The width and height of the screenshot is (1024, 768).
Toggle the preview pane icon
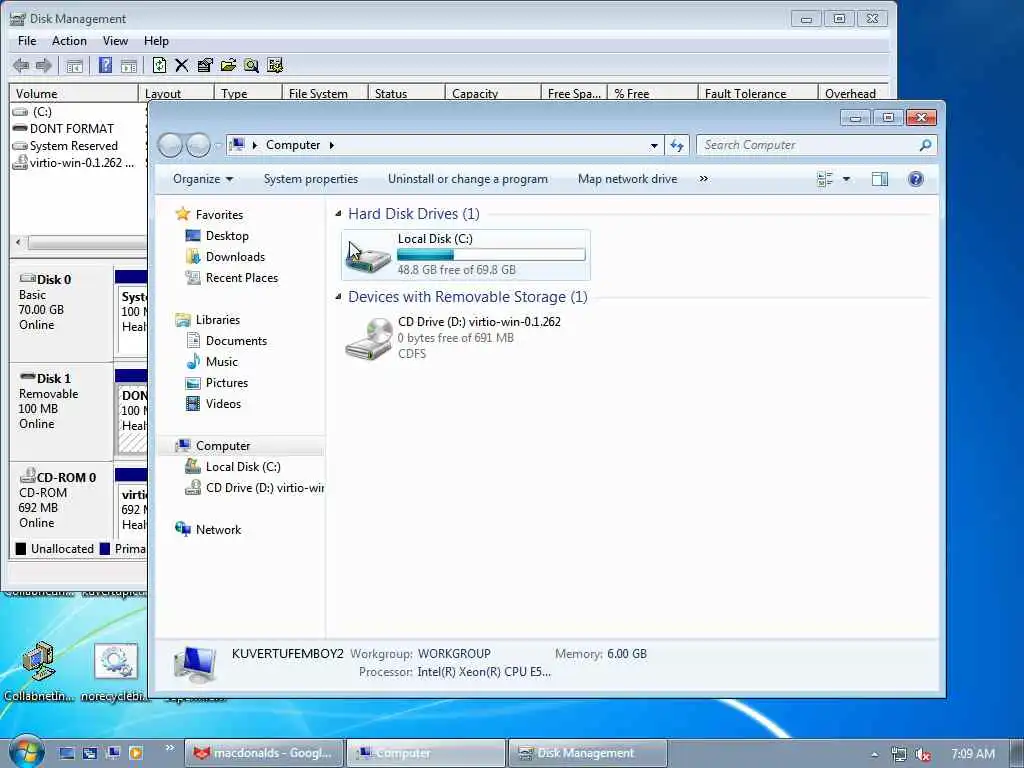pyautogui.click(x=880, y=179)
